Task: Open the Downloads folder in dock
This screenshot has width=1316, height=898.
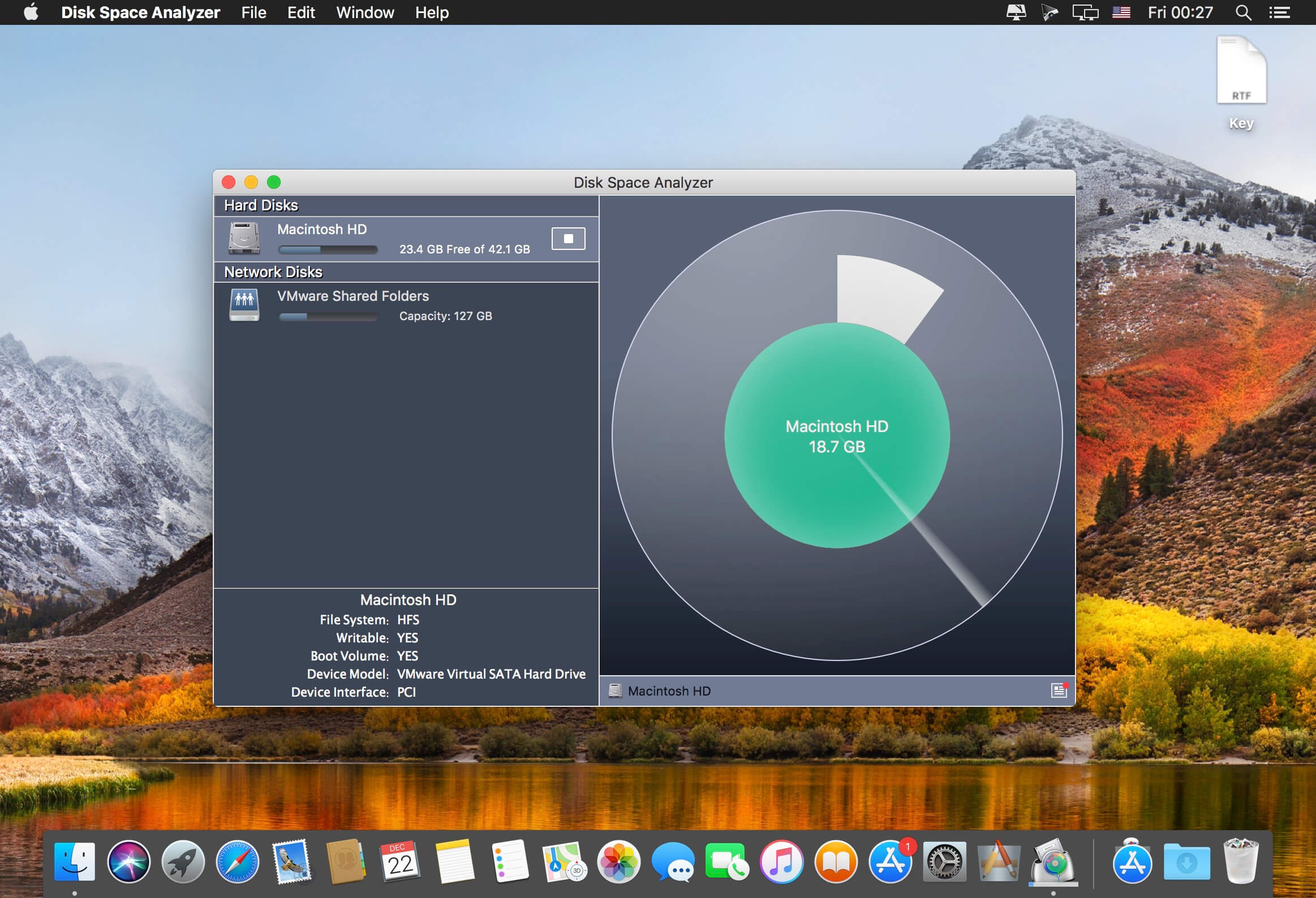Action: [x=1186, y=861]
